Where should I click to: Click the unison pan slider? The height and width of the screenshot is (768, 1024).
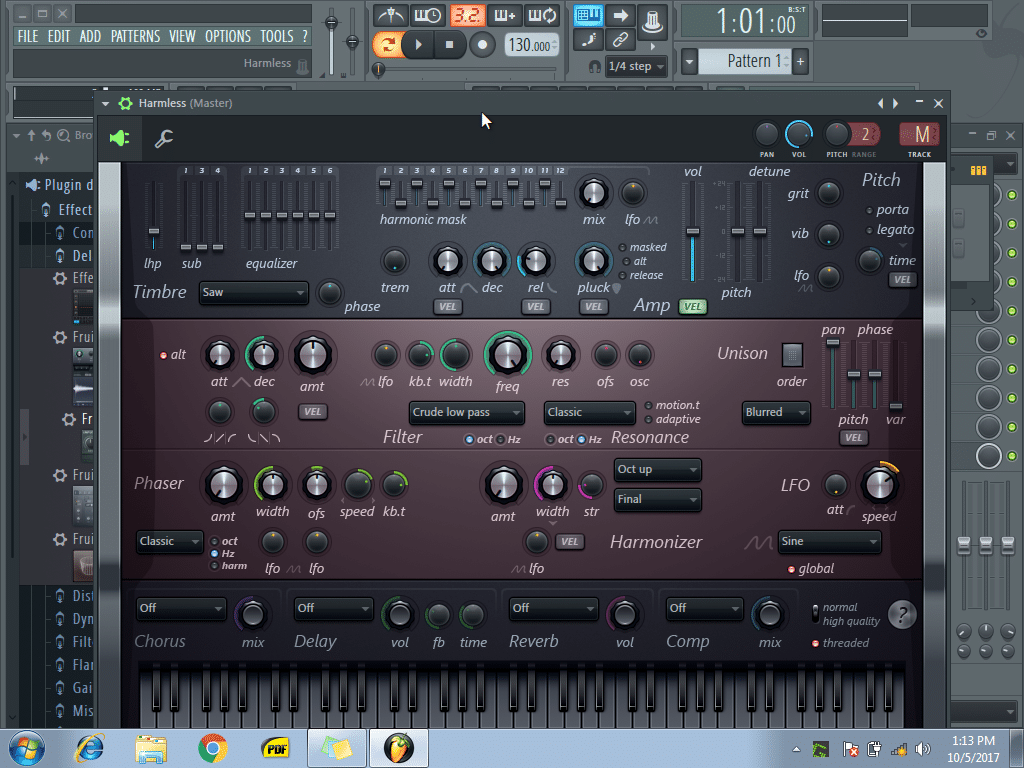pyautogui.click(x=833, y=374)
